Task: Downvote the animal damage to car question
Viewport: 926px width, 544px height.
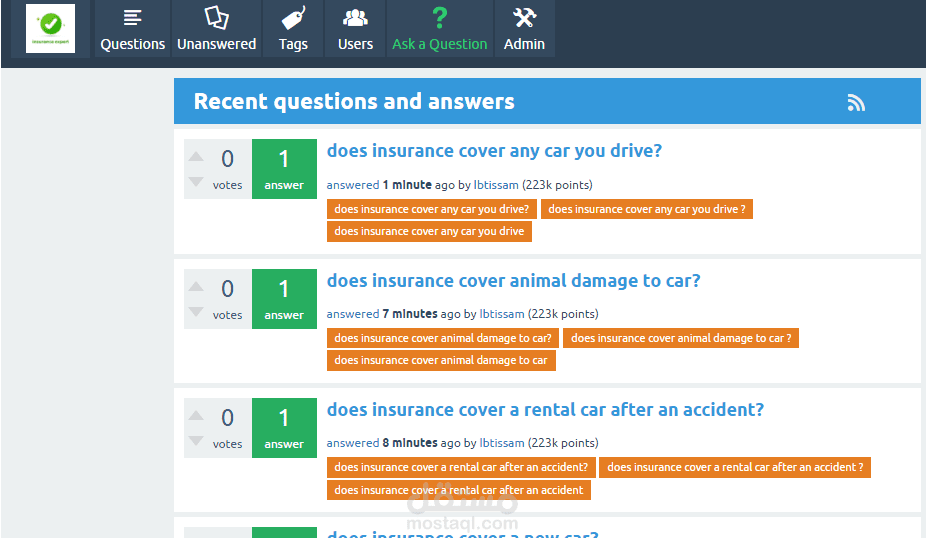Action: [196, 312]
